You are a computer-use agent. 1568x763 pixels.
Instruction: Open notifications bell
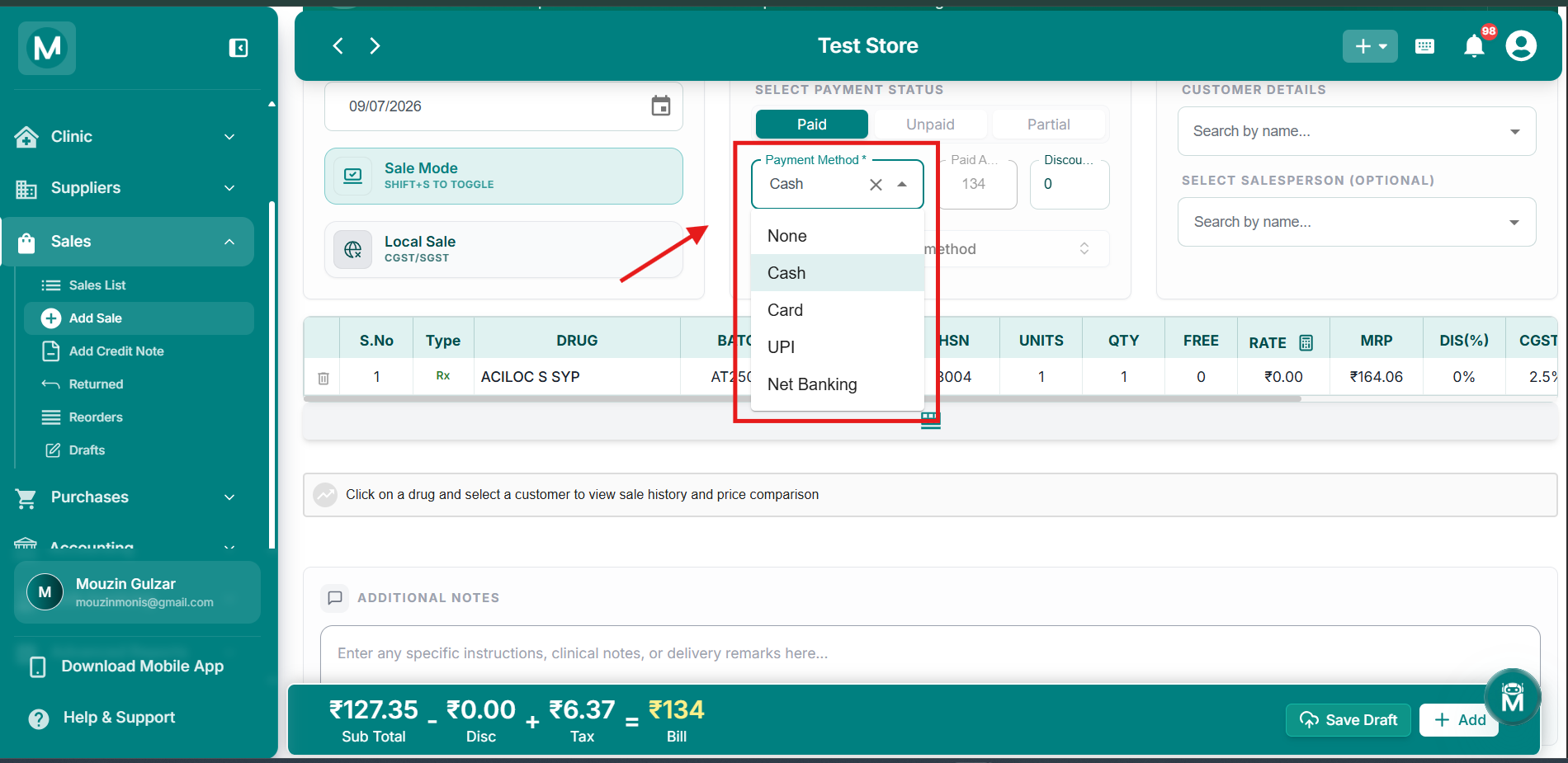(x=1475, y=46)
